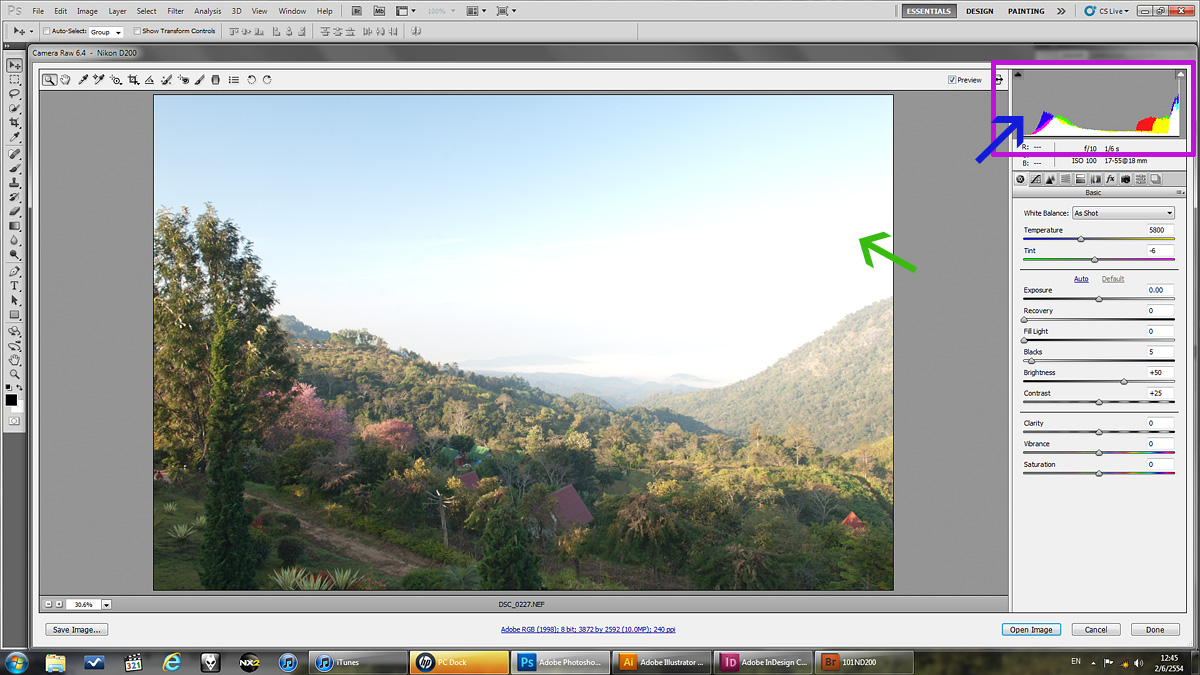Rotate image 90° counterclockwise
Image resolution: width=1200 pixels, height=675 pixels.
(251, 80)
